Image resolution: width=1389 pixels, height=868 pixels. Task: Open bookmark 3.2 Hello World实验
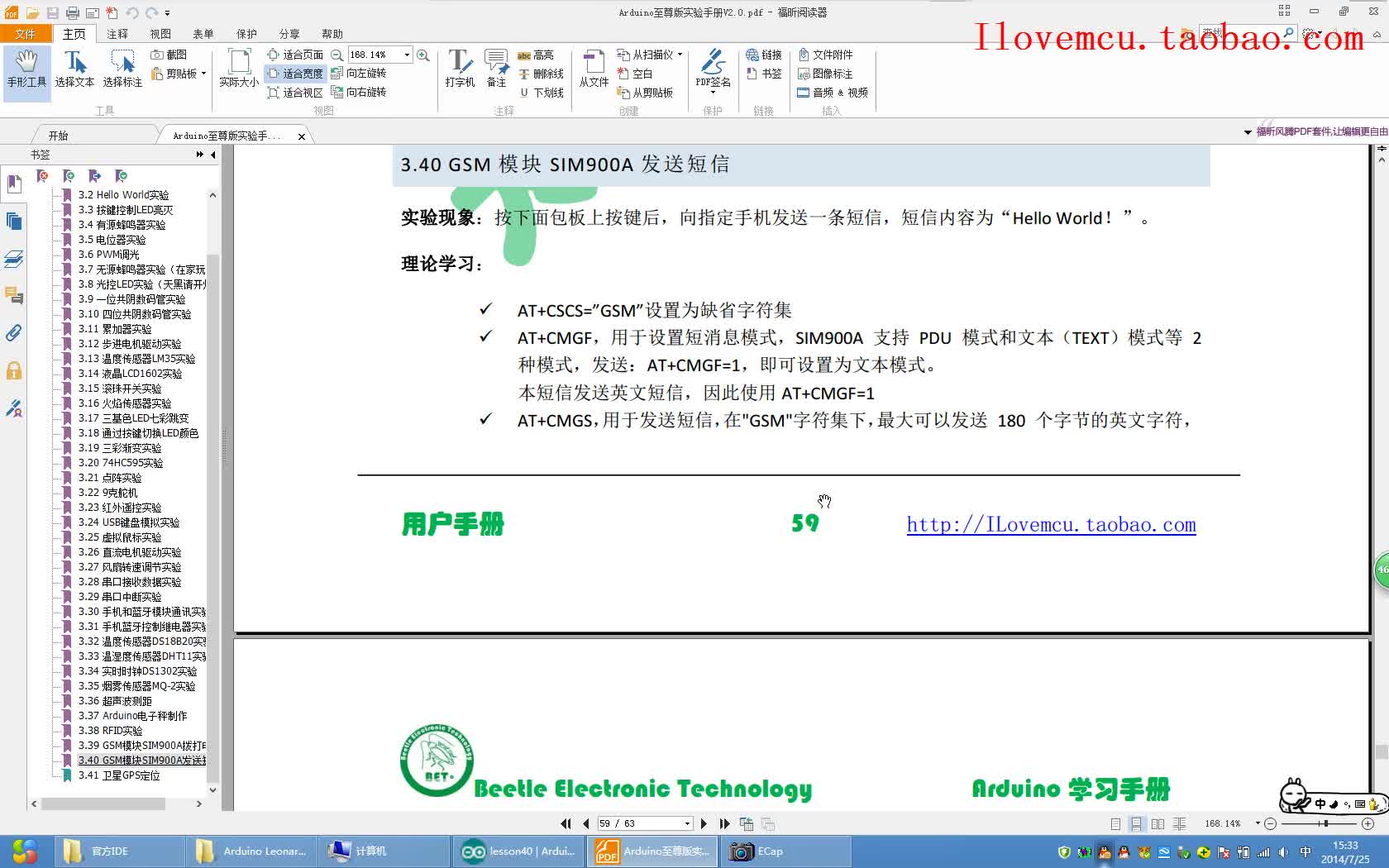pyautogui.click(x=123, y=195)
